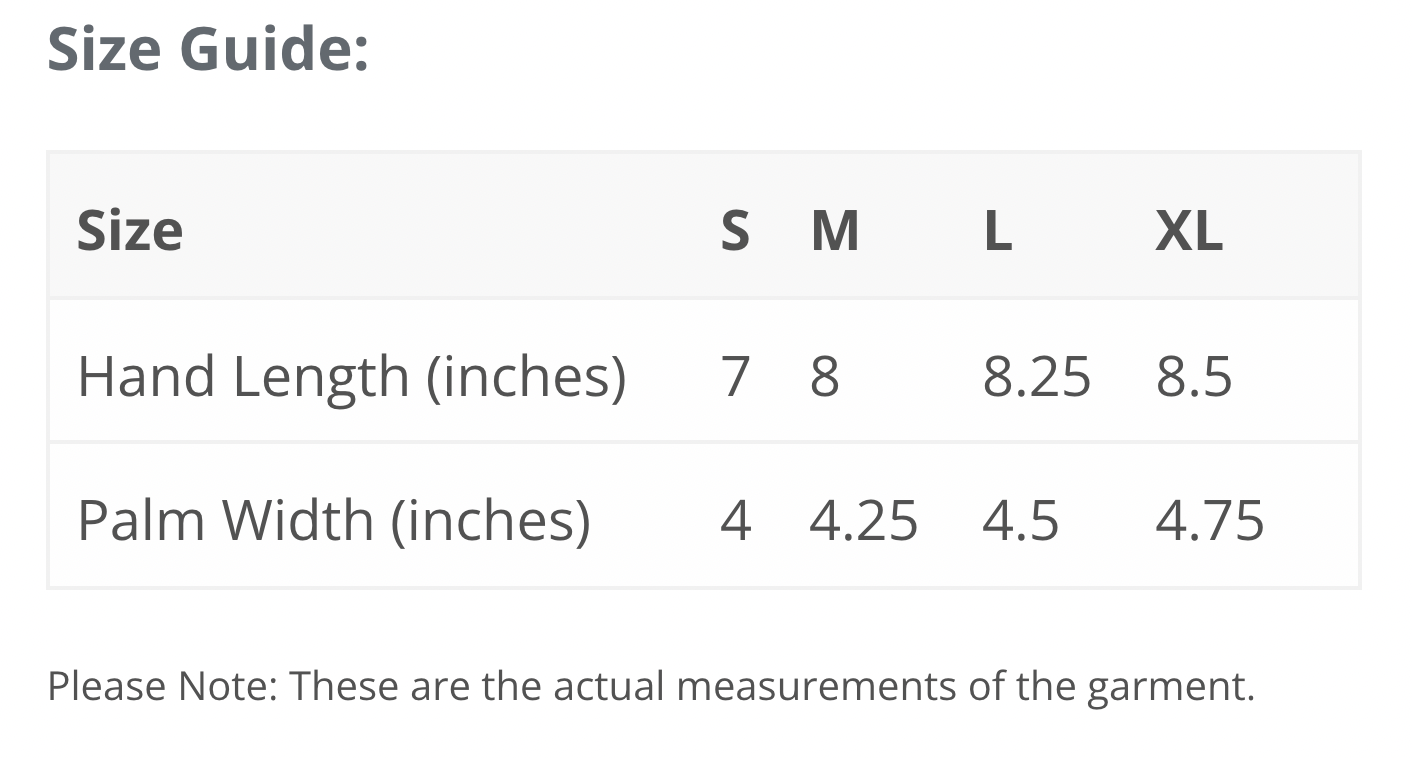This screenshot has width=1412, height=758.
Task: Click the S size column header
Action: point(735,231)
